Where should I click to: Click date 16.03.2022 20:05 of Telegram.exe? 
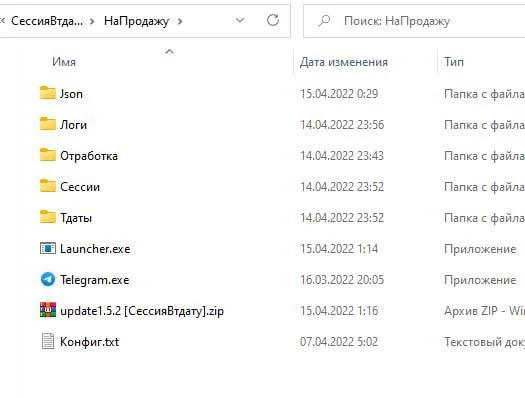tap(342, 280)
